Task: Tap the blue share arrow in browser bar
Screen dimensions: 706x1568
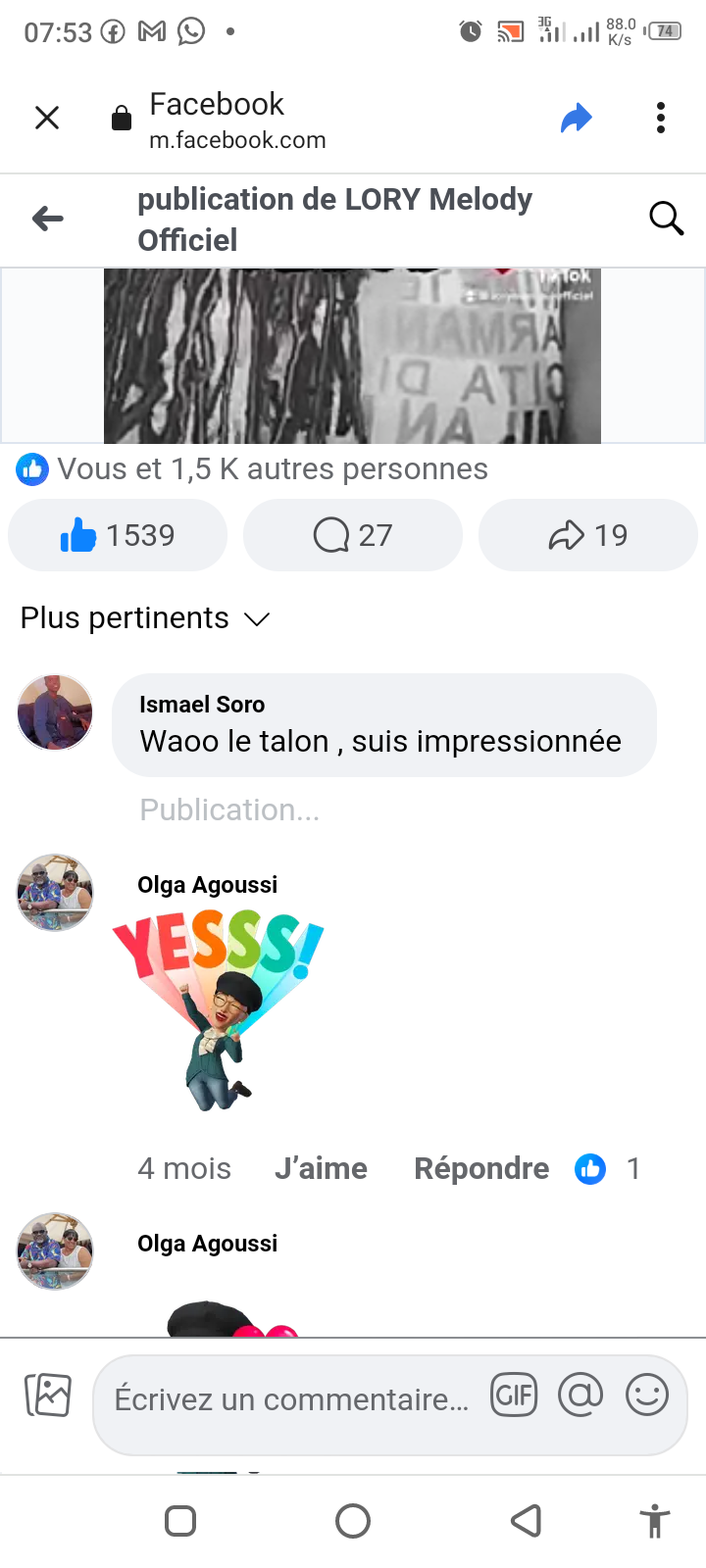Action: 577,119
